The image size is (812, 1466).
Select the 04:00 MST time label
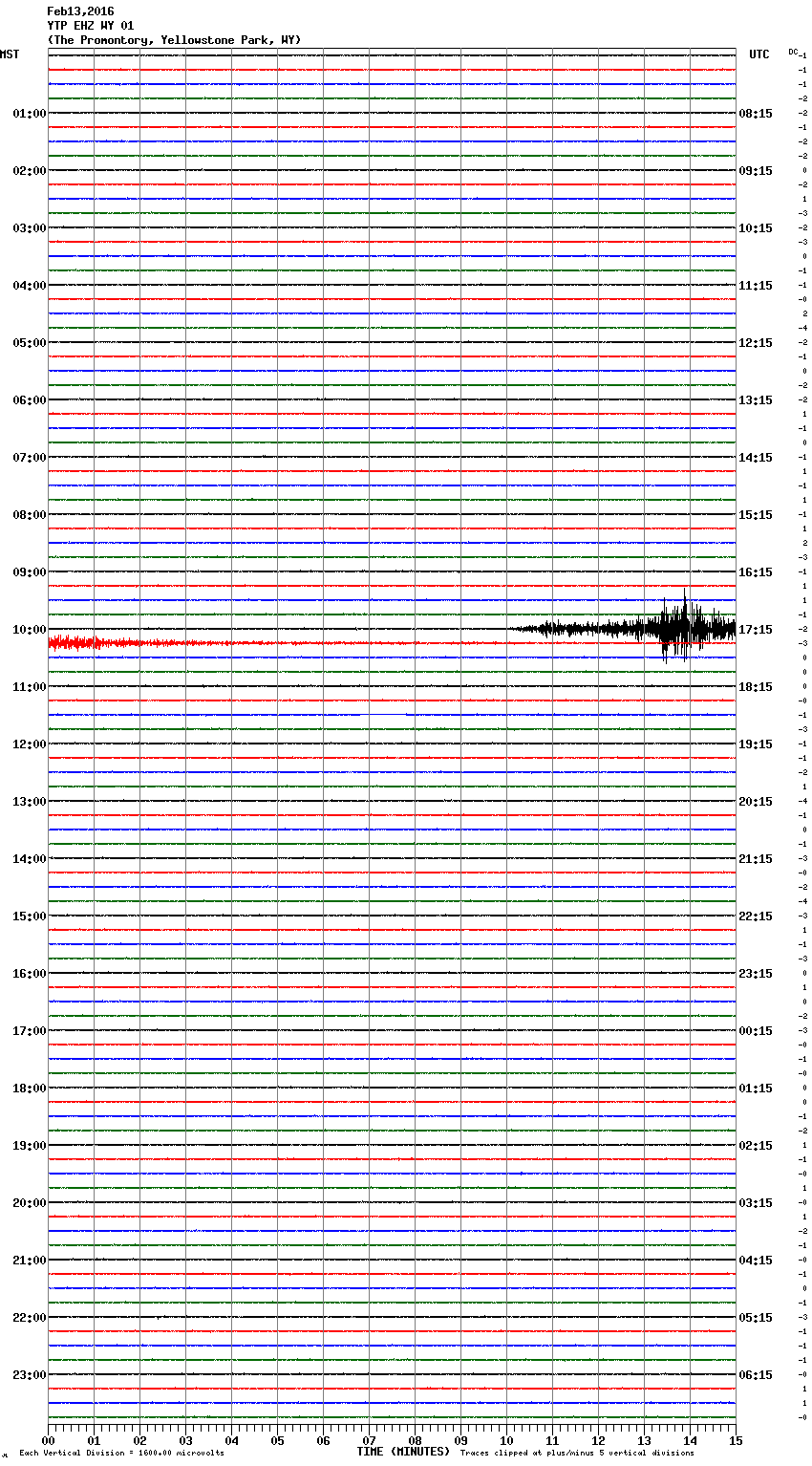click(29, 286)
